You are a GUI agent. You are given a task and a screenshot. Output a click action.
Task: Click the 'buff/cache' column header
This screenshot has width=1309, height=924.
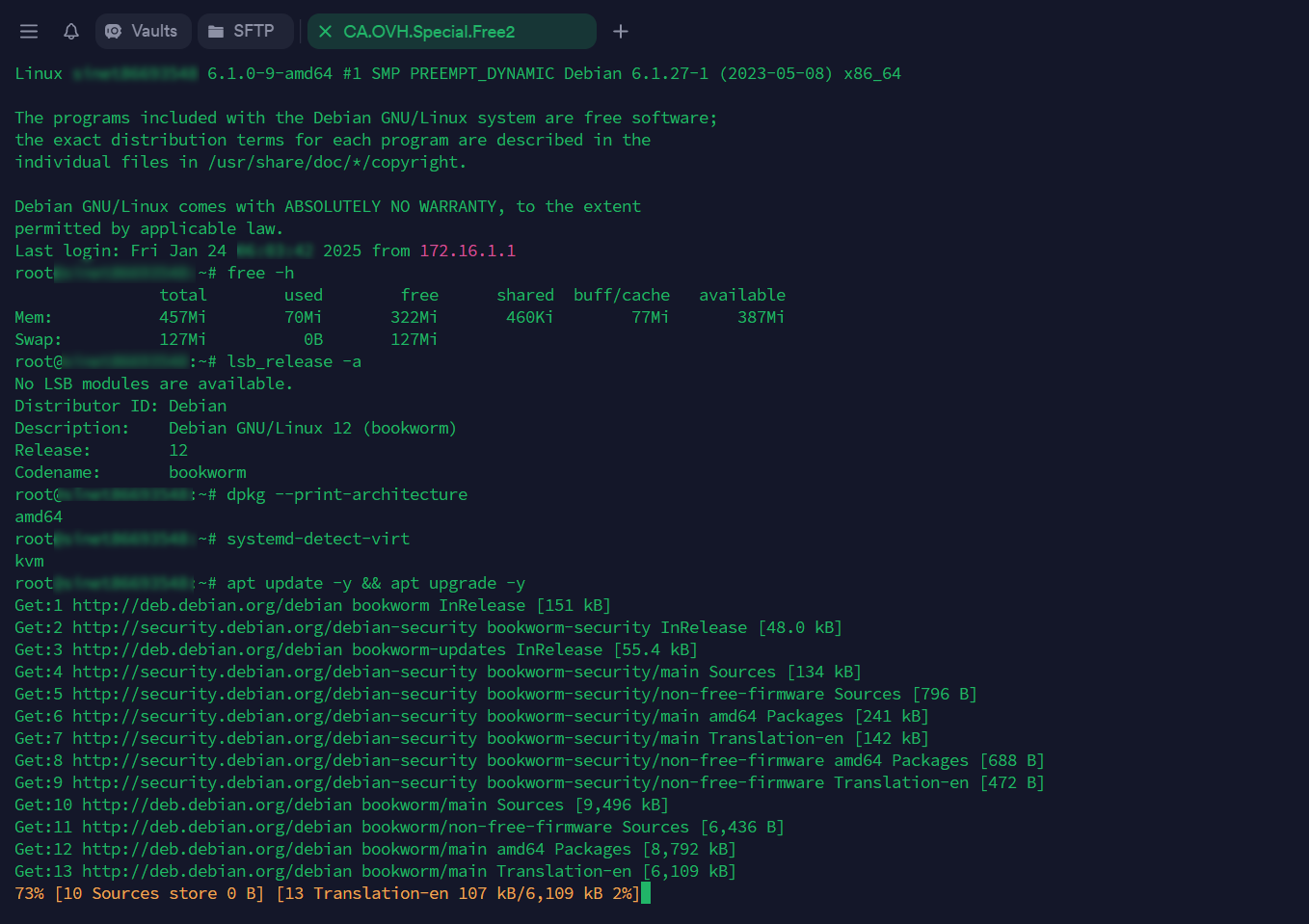click(x=622, y=295)
